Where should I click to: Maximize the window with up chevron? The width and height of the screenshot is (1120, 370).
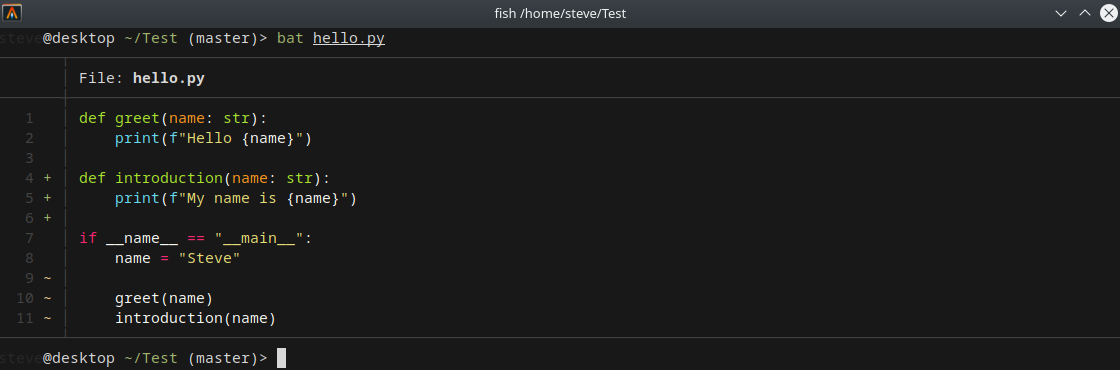tap(1084, 13)
